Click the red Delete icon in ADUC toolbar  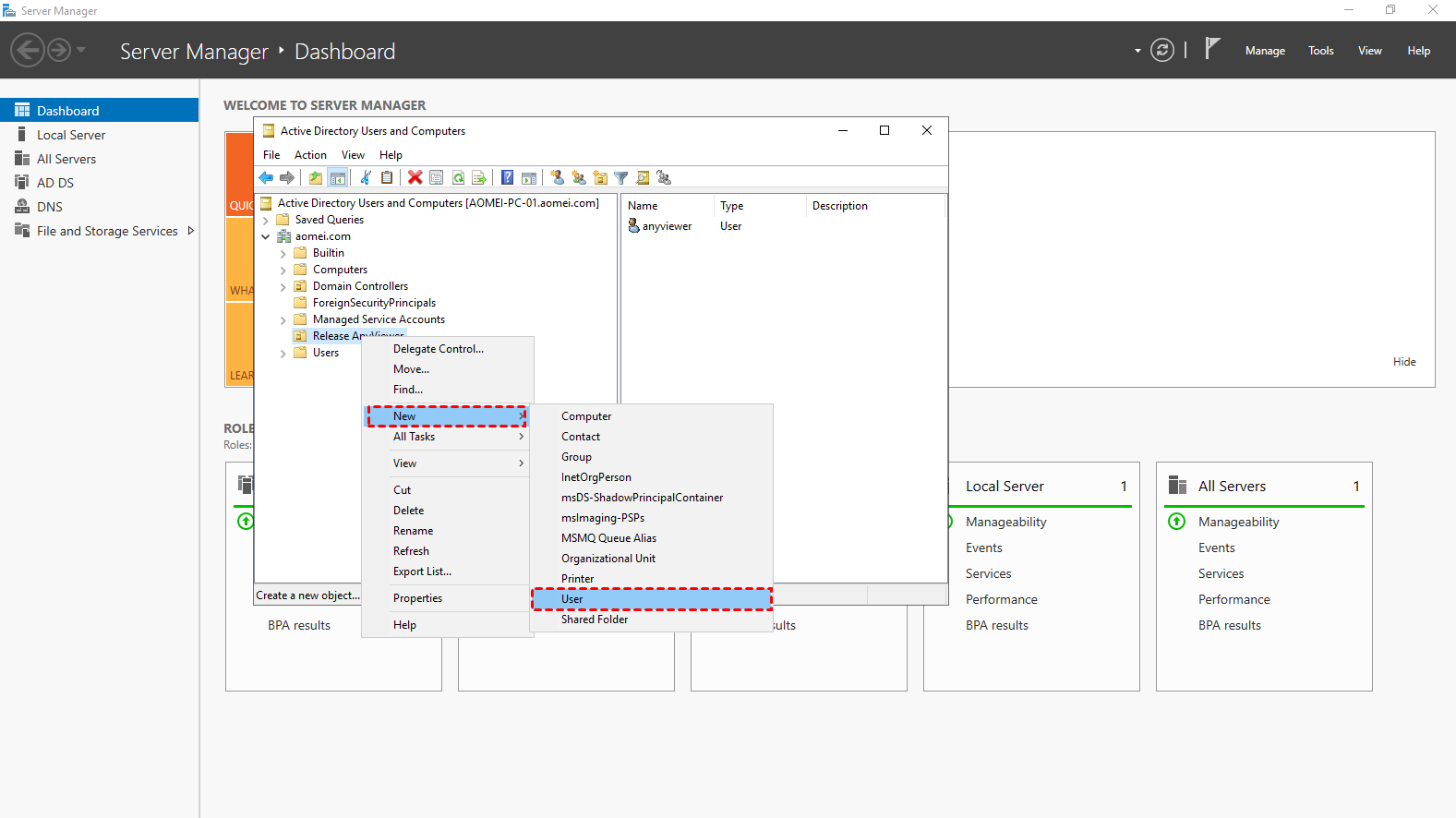415,178
